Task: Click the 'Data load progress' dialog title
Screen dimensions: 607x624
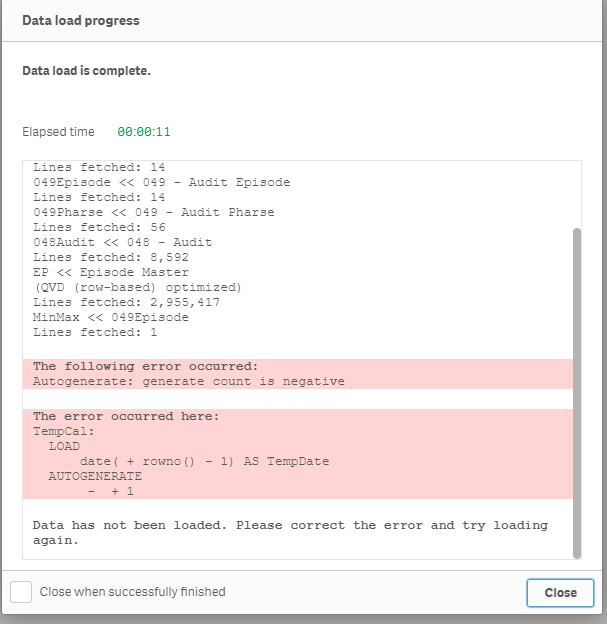Action: coord(81,20)
